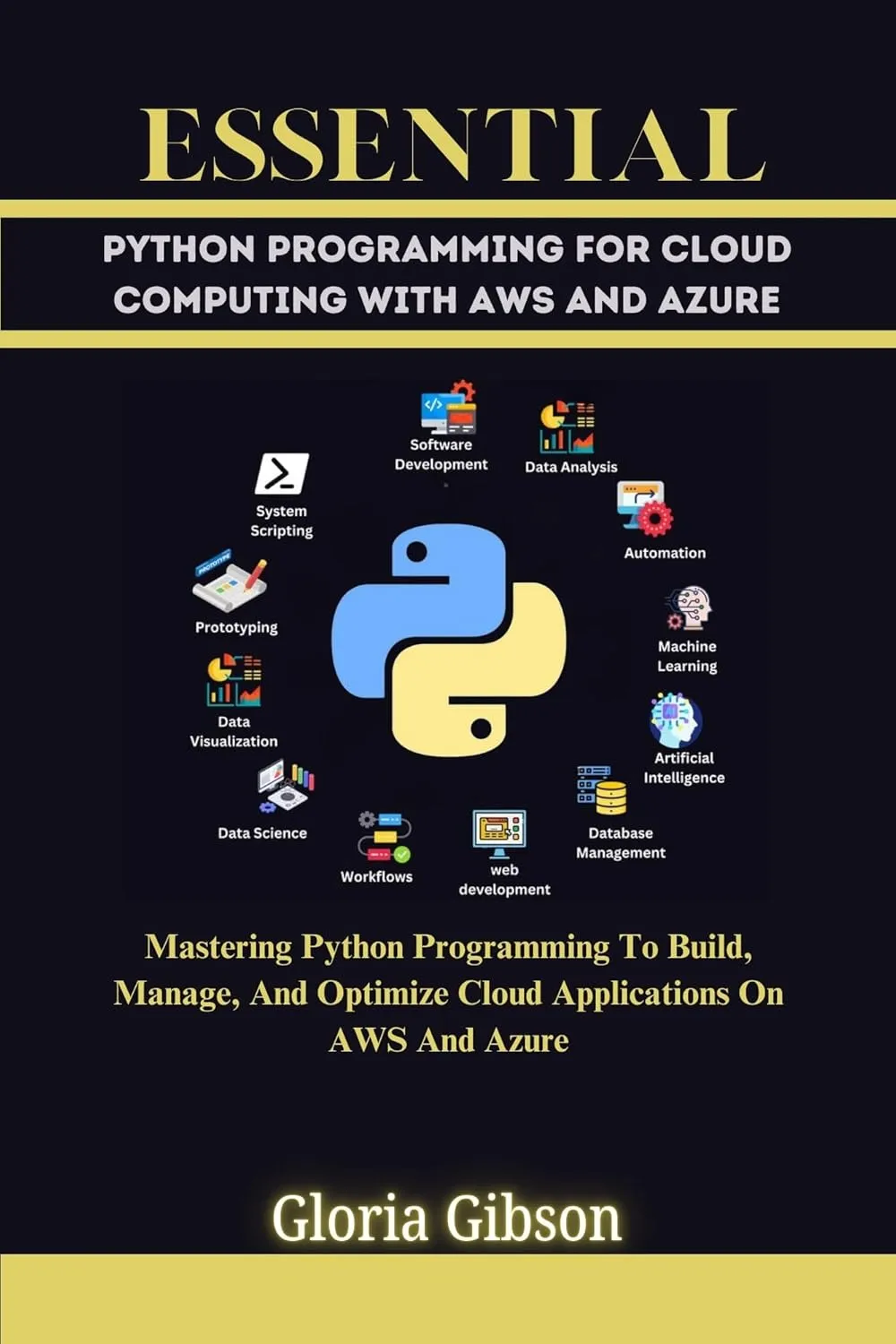Click the 'Database Management' label
Viewport: 896px width, 1344px height.
pyautogui.click(x=620, y=843)
